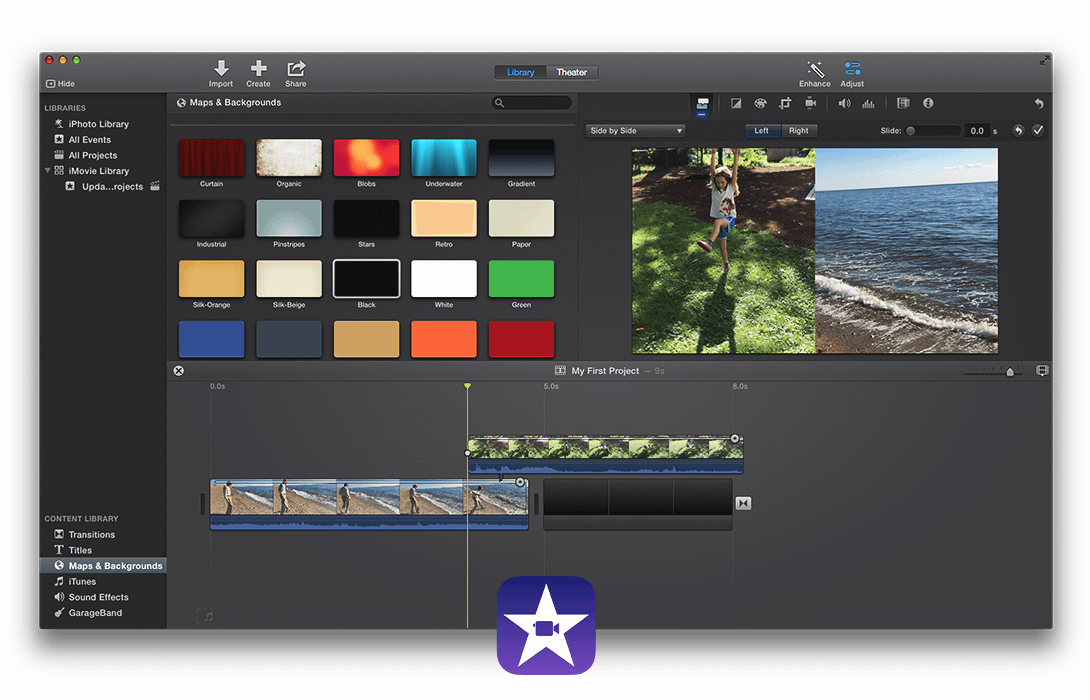Choose the Silk-Orange background swatch

pyautogui.click(x=211, y=279)
